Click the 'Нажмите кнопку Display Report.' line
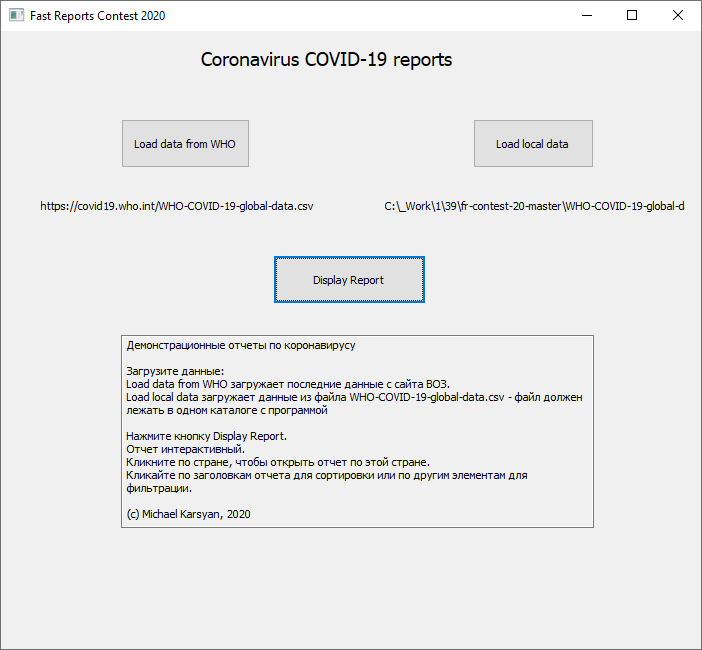This screenshot has height=650, width=702. point(207,436)
